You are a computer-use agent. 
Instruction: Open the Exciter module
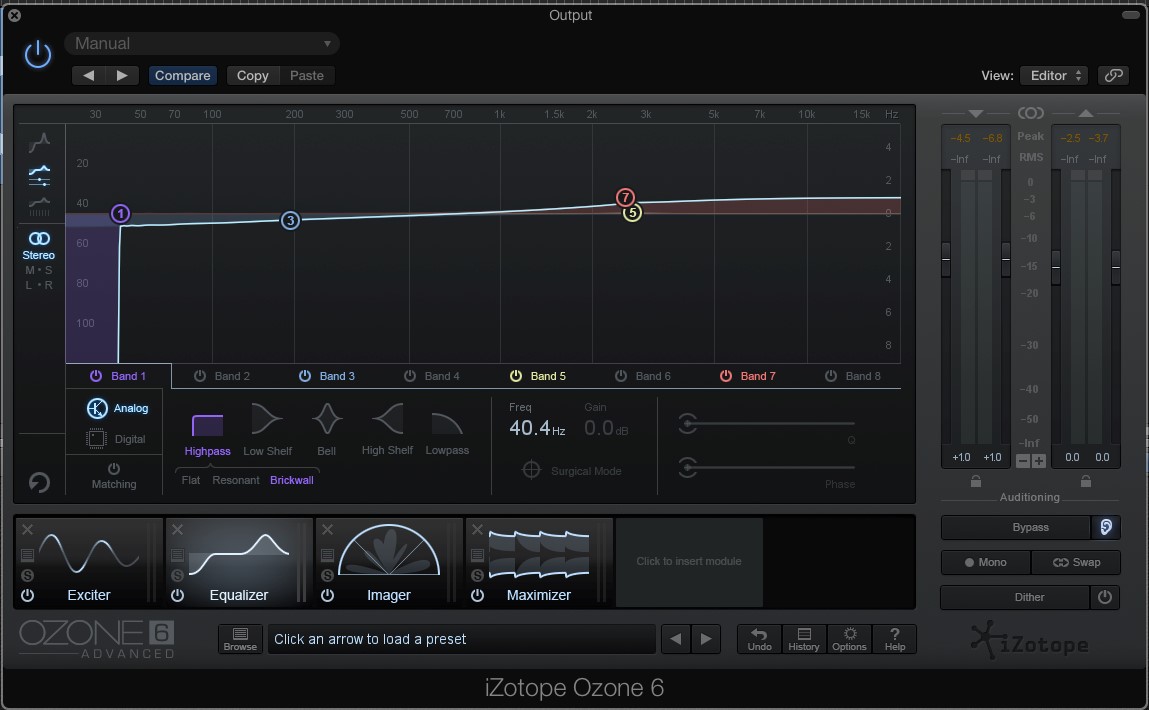pos(89,562)
